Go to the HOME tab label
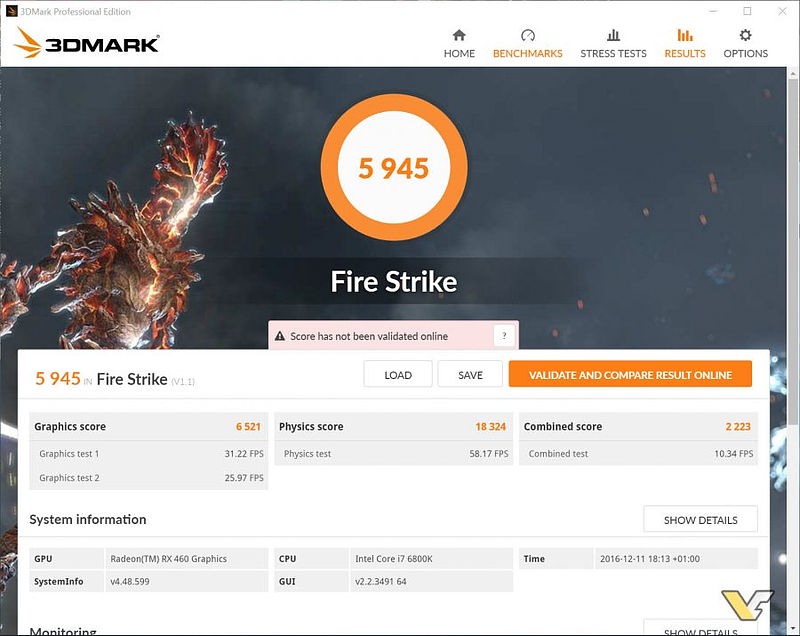Screen dimensions: 800x636 click(x=459, y=54)
